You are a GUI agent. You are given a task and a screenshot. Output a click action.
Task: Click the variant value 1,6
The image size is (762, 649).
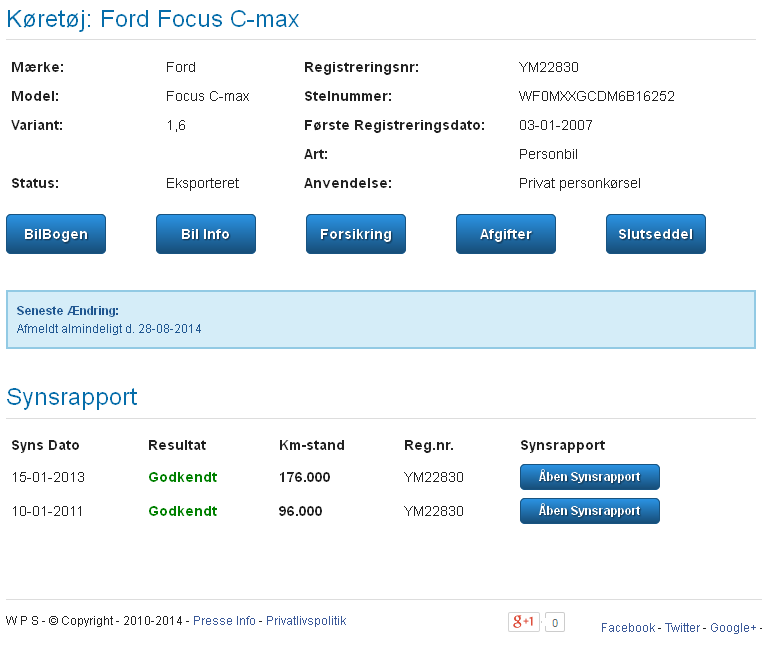click(x=176, y=125)
